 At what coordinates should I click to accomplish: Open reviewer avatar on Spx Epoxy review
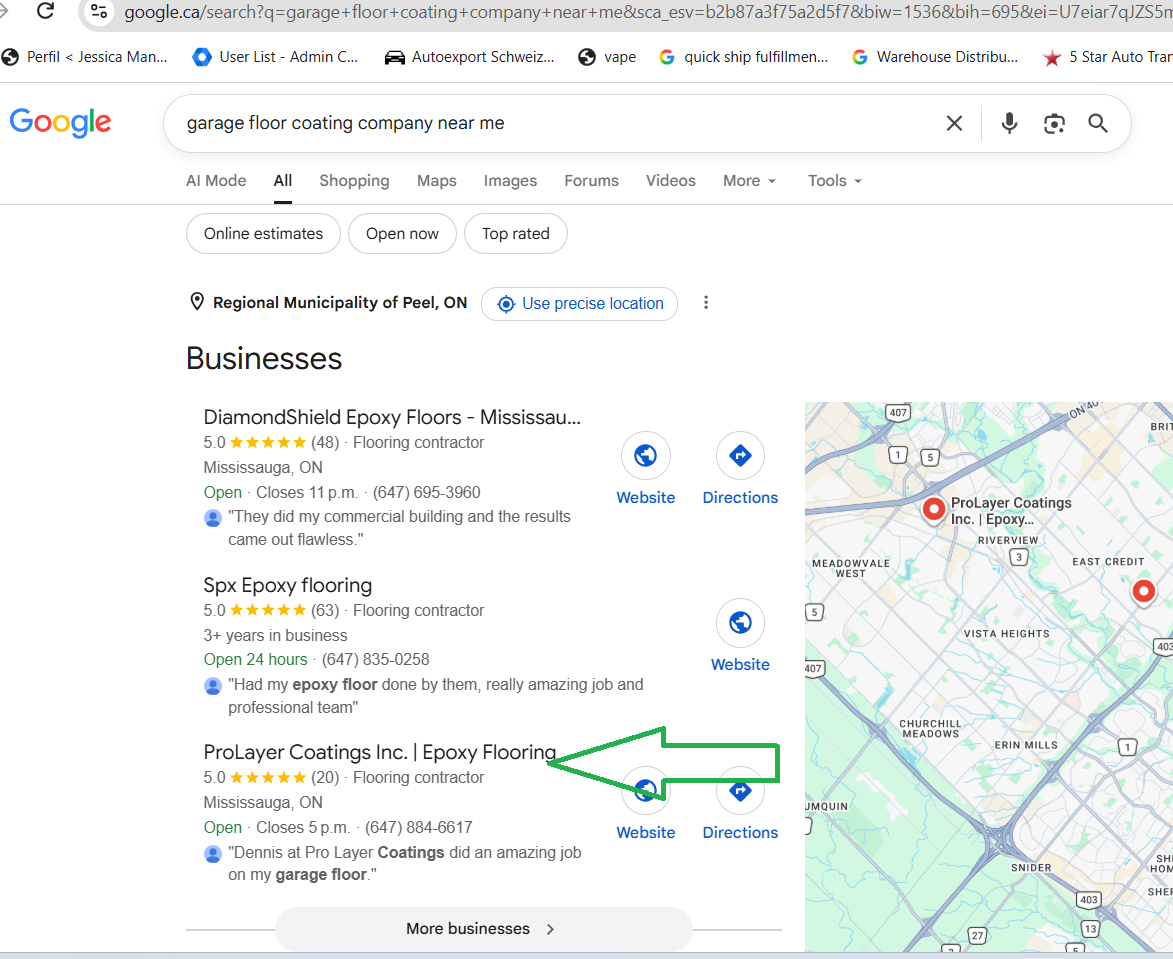coord(212,685)
